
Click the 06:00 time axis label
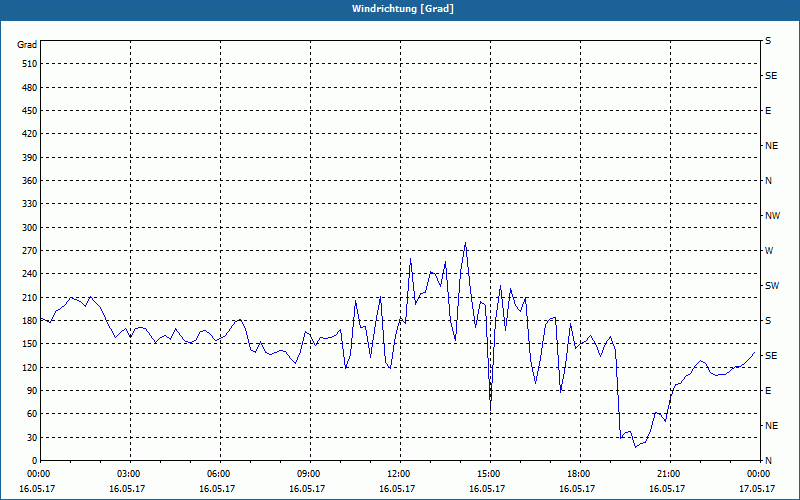pyautogui.click(x=220, y=474)
